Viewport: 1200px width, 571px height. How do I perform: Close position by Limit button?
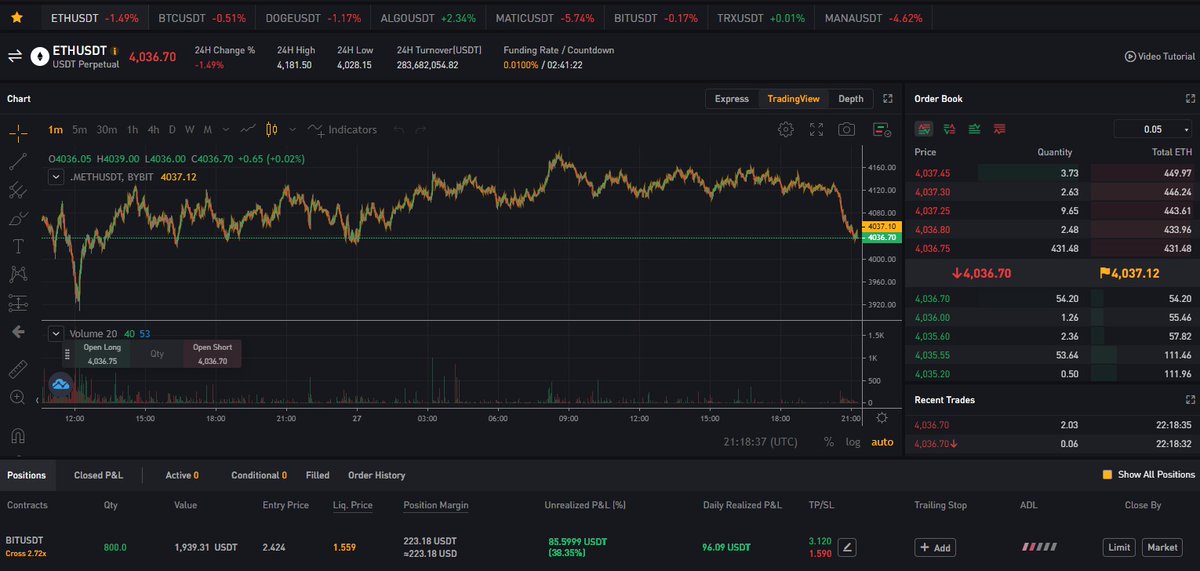tap(1118, 547)
